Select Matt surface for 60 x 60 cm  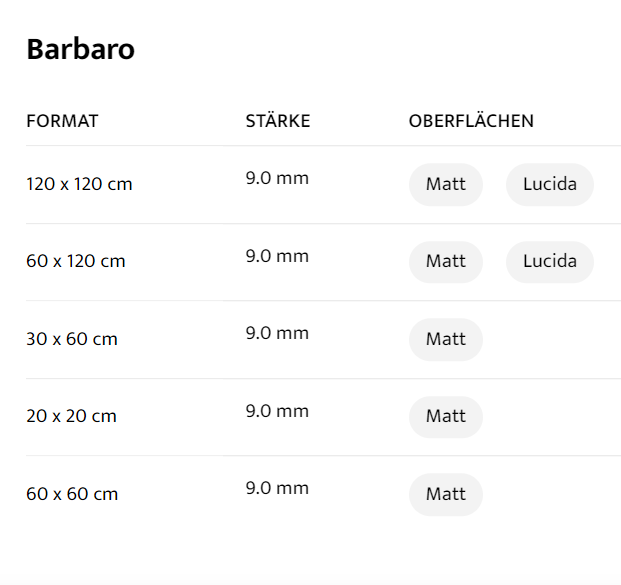(445, 494)
